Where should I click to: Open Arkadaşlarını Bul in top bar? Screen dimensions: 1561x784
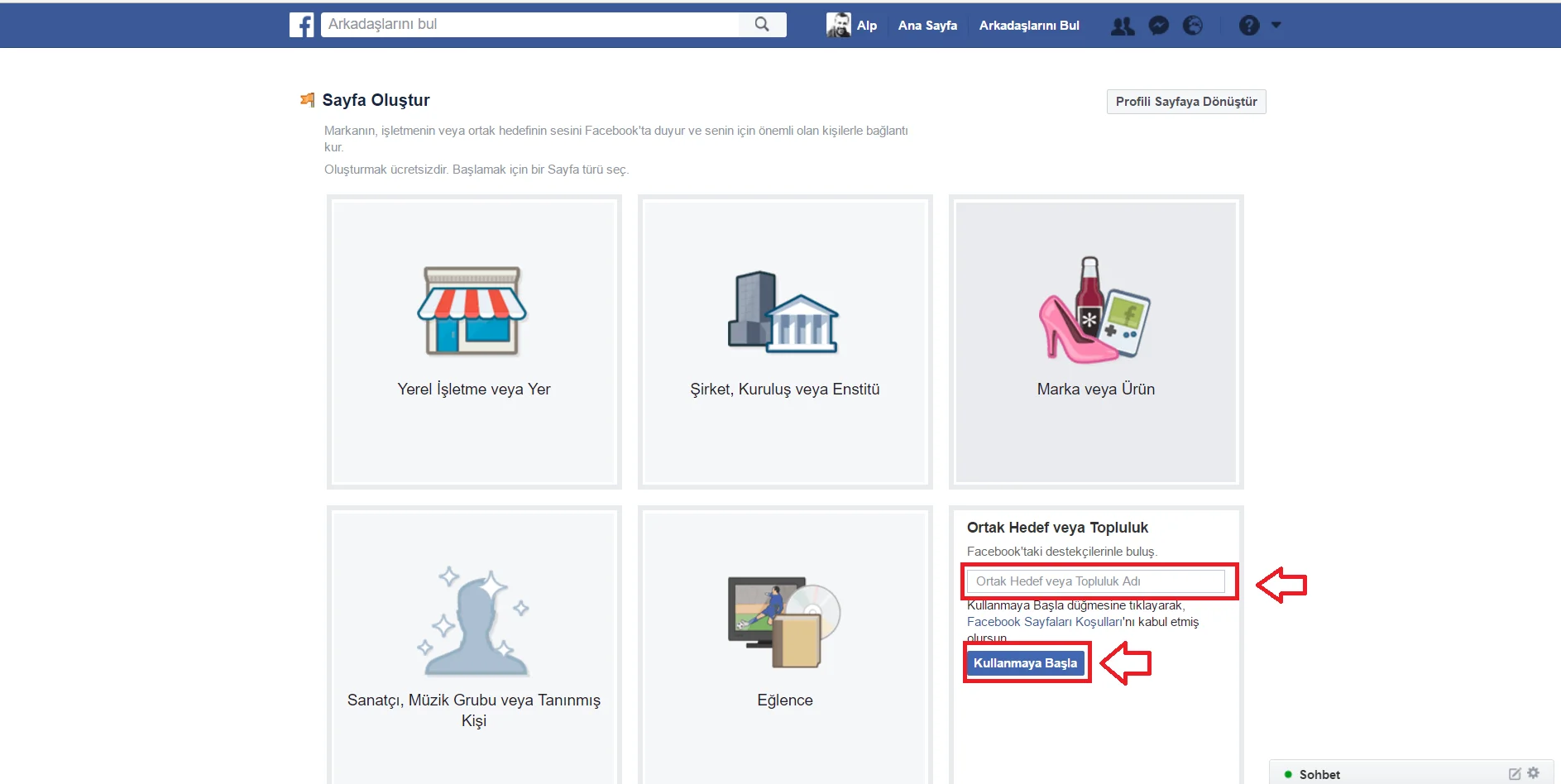click(1028, 26)
